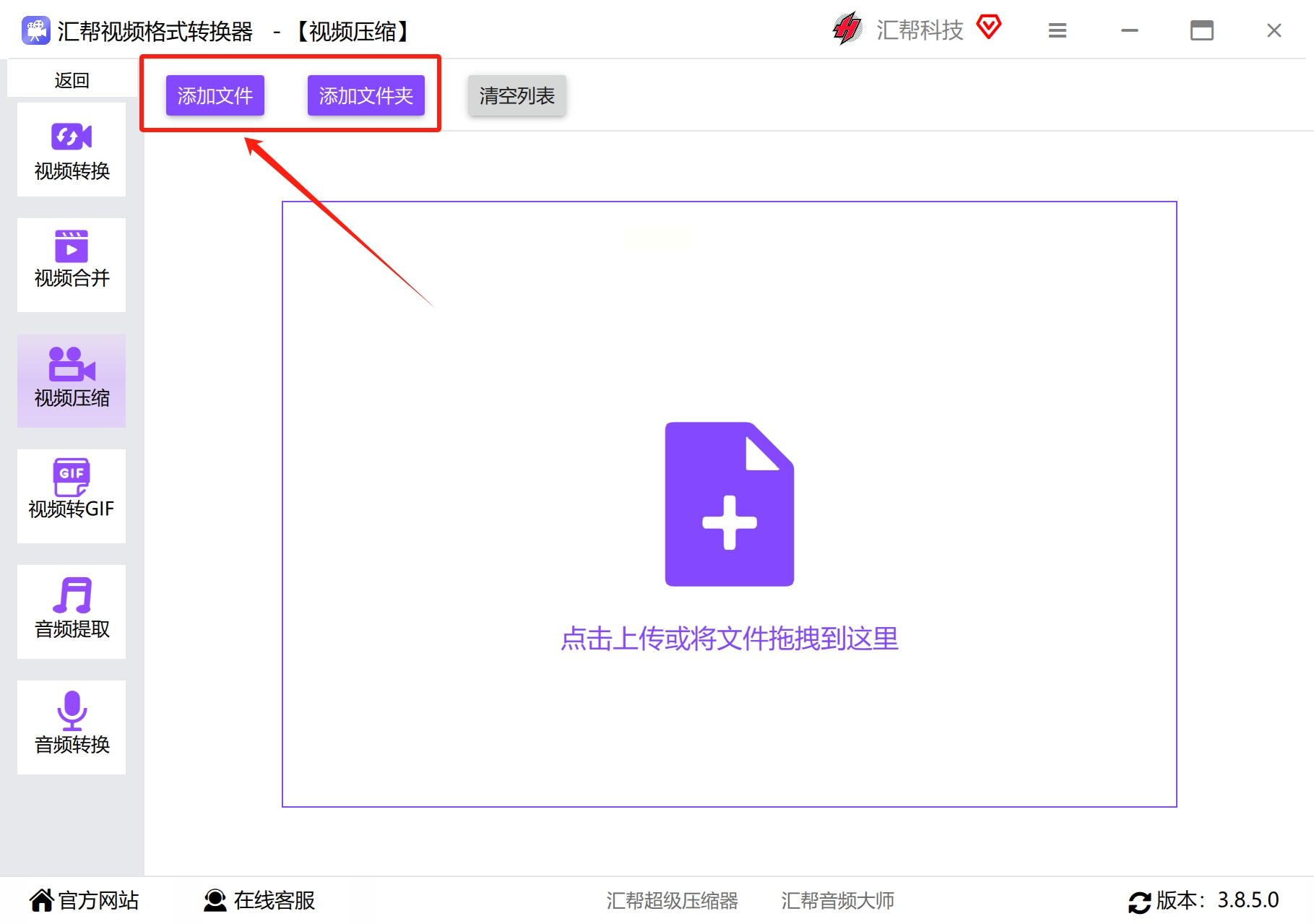Open the 视频转GIF module

[x=72, y=496]
